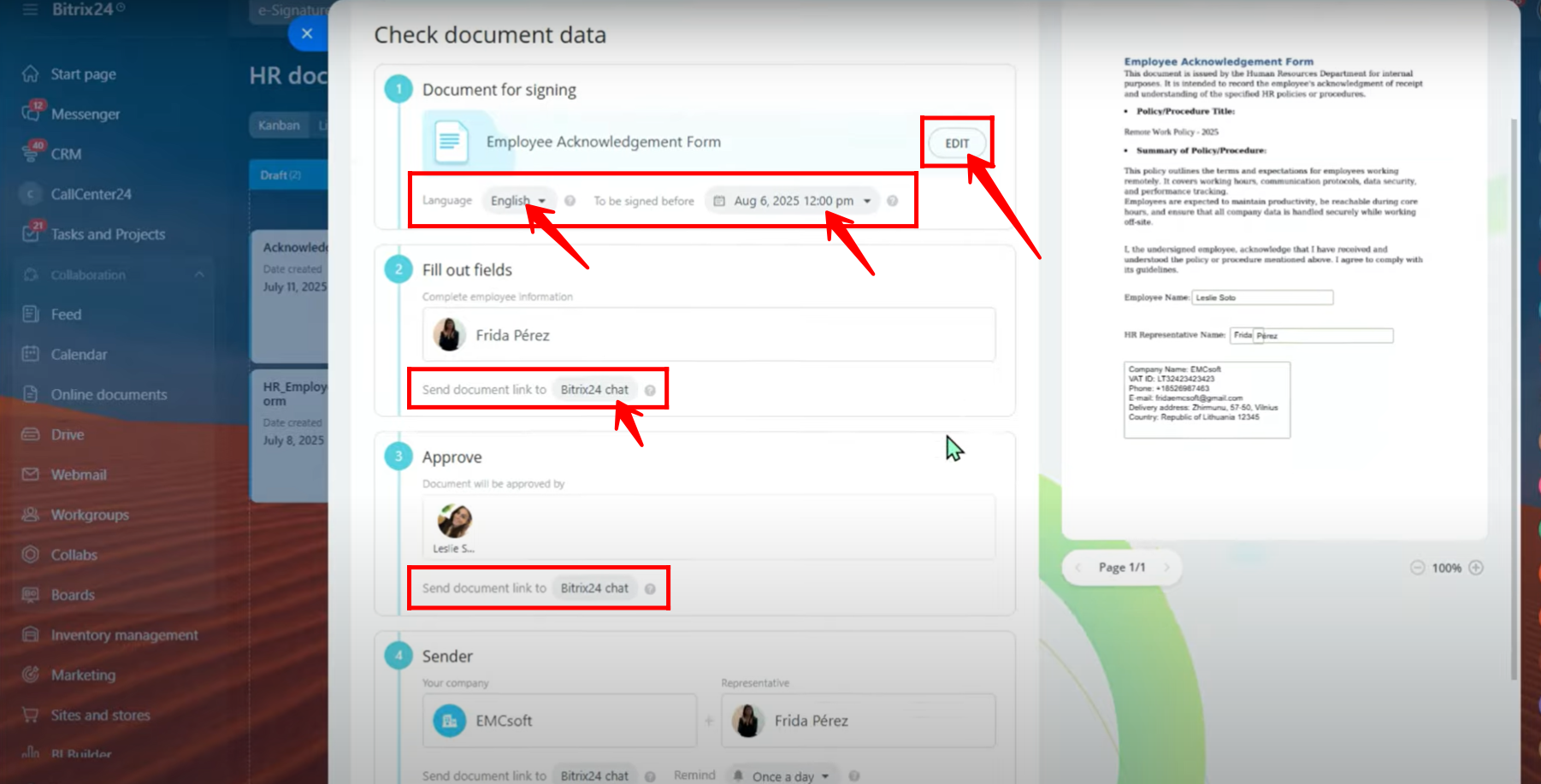Image resolution: width=1541 pixels, height=784 pixels.
Task: Open the Draft column header
Action: click(x=289, y=174)
